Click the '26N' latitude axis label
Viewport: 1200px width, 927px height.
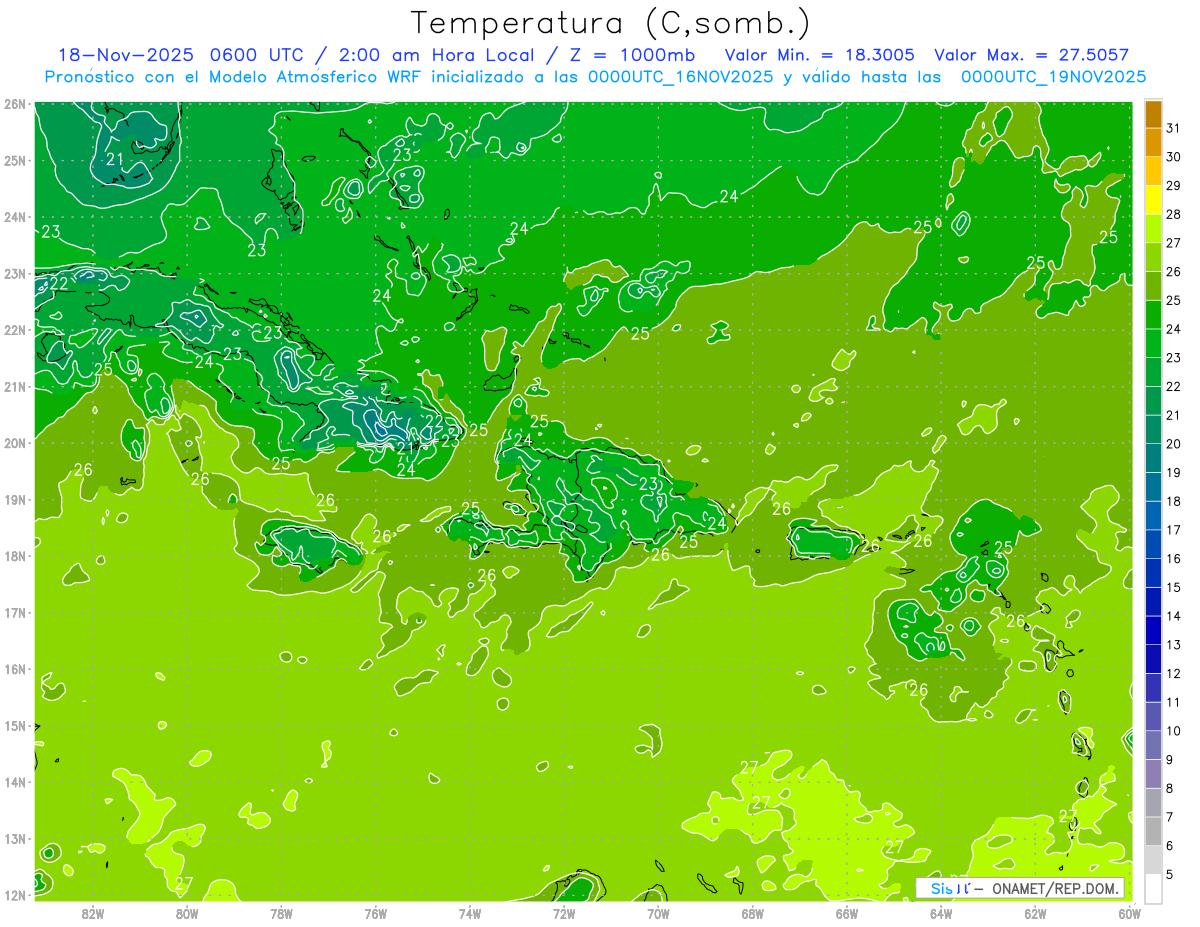pyautogui.click(x=15, y=104)
